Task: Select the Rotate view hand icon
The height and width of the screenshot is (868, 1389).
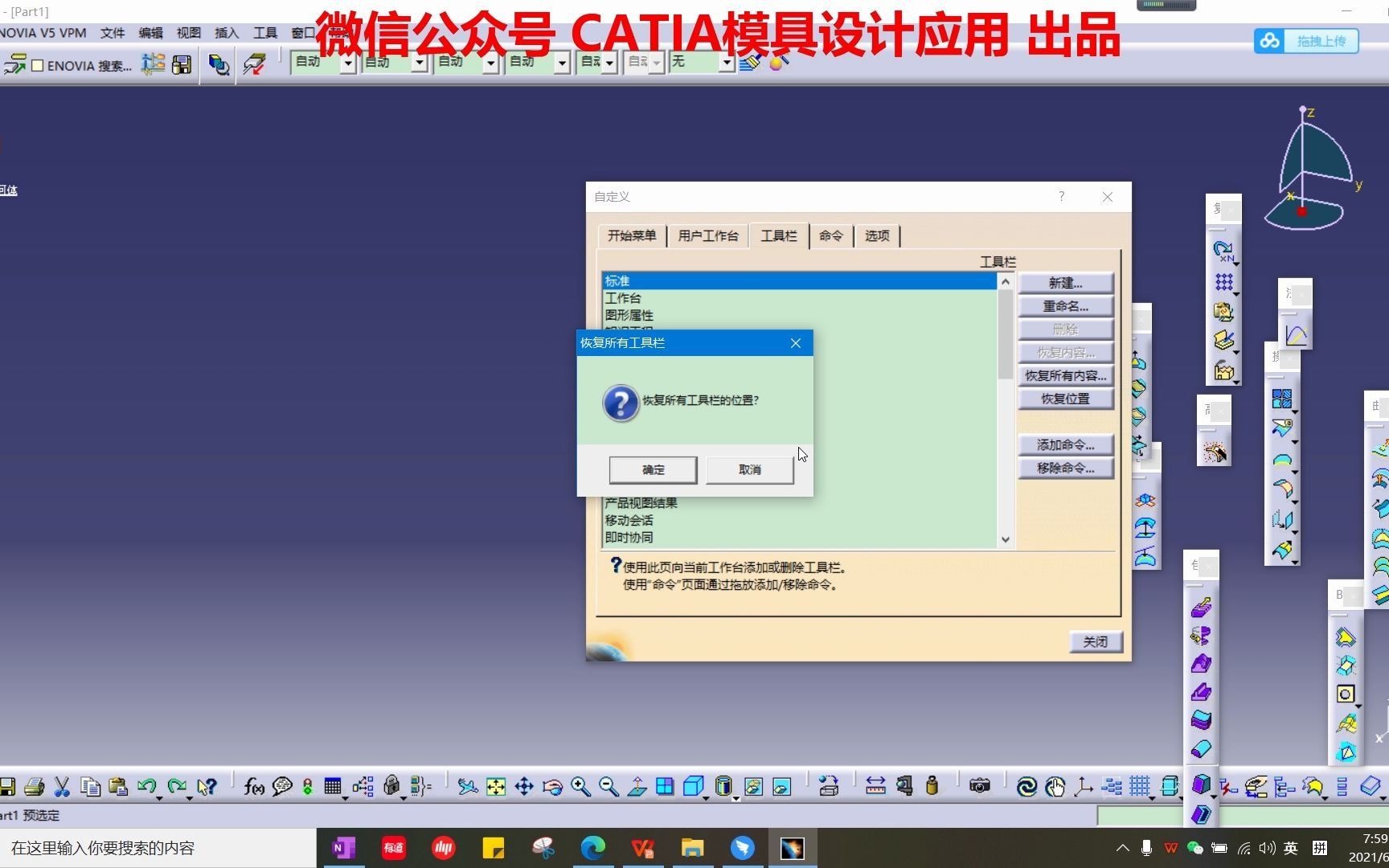Action: pyautogui.click(x=552, y=787)
